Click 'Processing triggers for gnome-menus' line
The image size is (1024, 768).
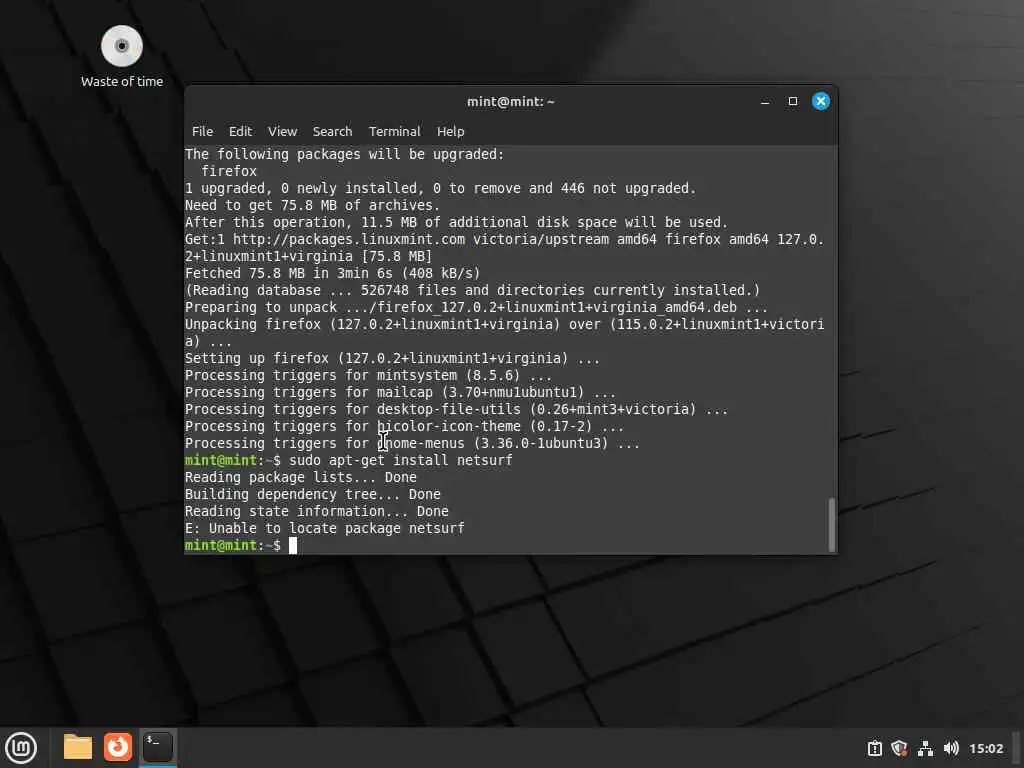[412, 443]
